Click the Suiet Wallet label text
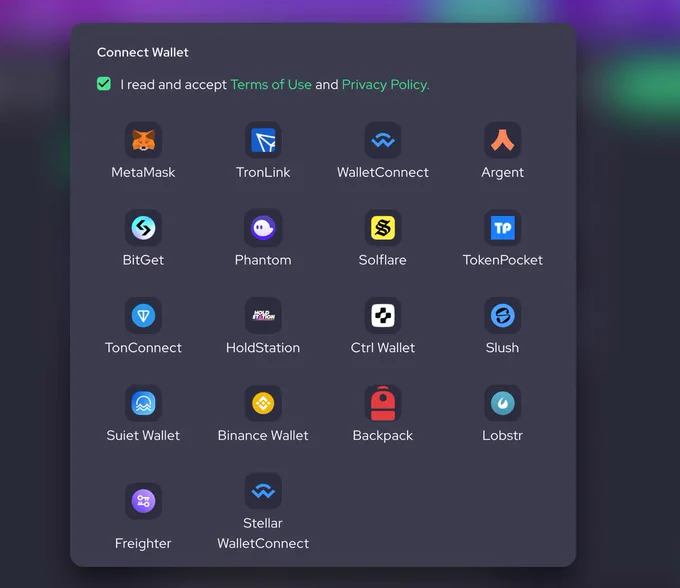Image resolution: width=680 pixels, height=588 pixels. 143,435
